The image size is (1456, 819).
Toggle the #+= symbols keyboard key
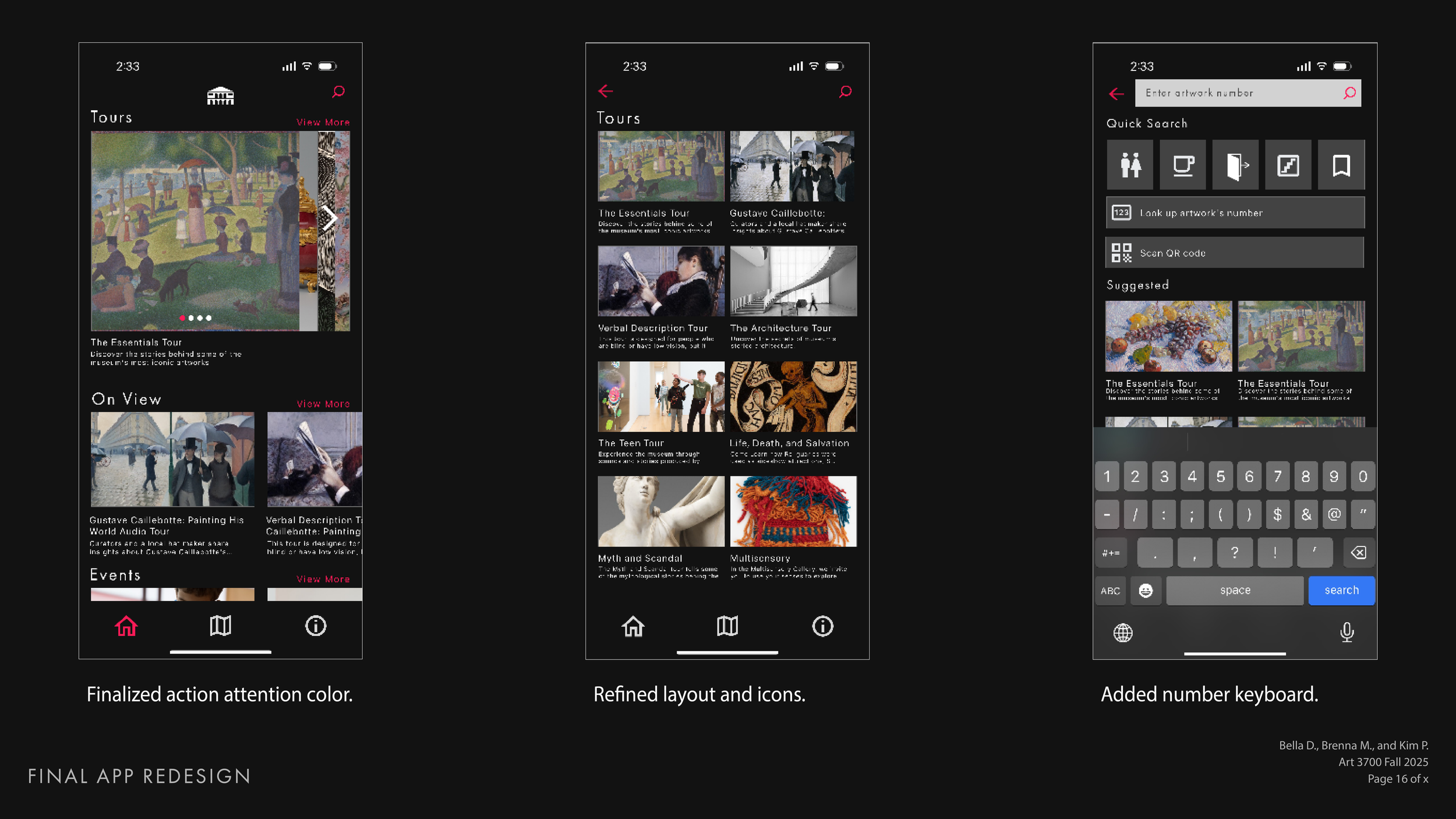point(1111,553)
